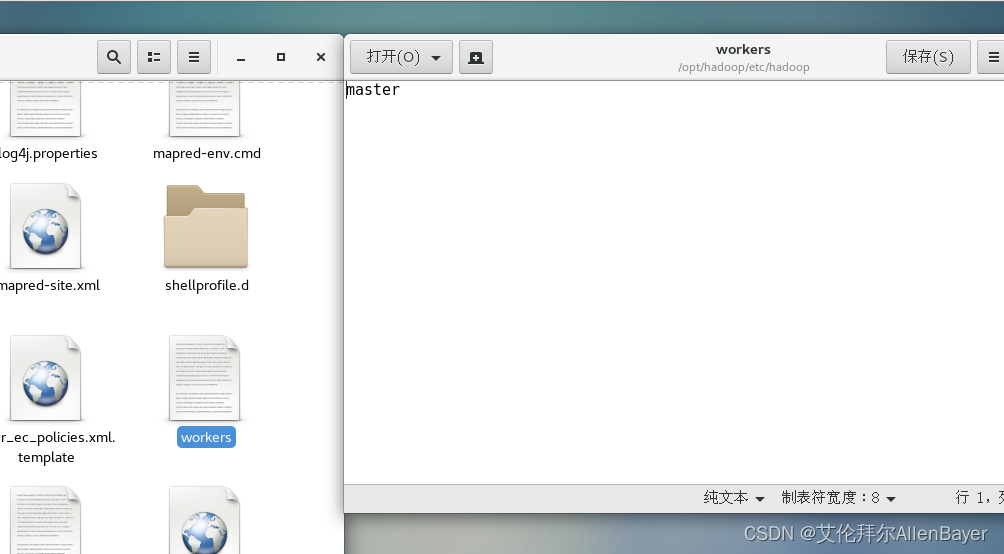Create new document in text editor

tap(476, 57)
